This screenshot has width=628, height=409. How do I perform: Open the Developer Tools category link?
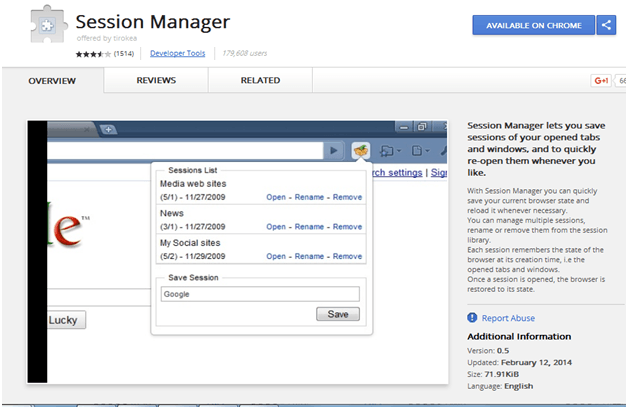[177, 53]
